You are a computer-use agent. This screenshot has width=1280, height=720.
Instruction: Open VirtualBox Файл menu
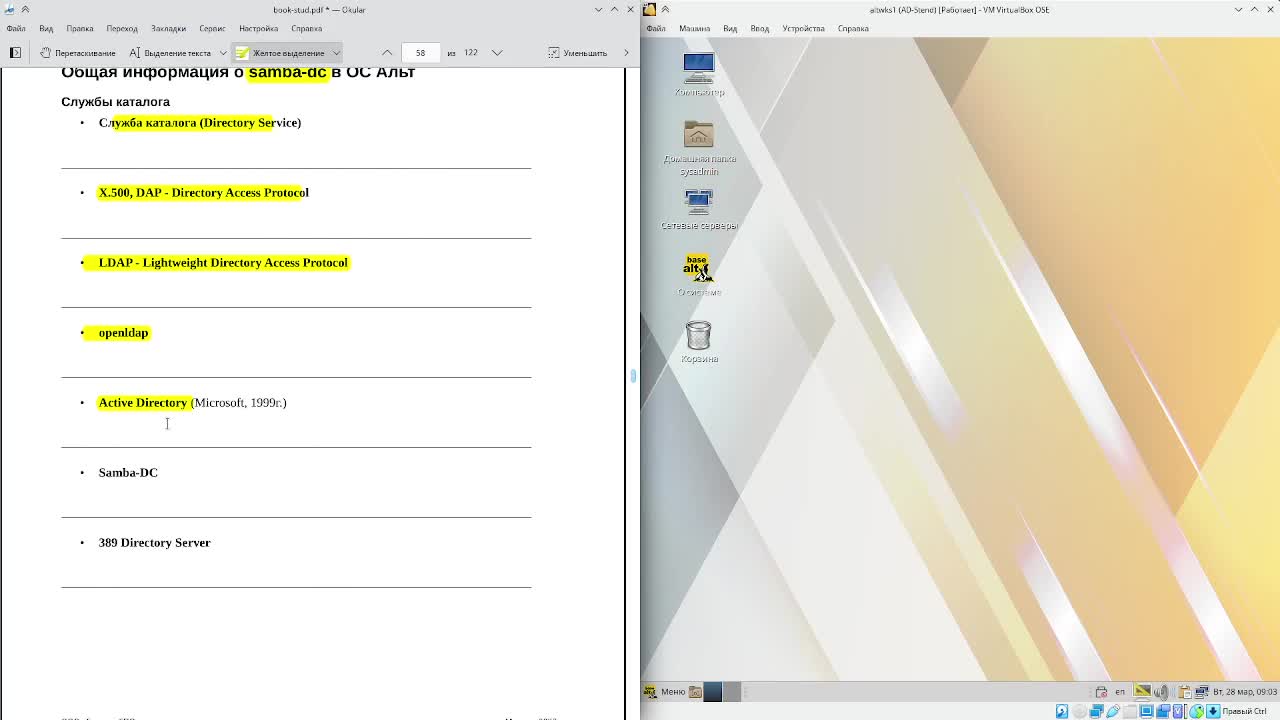(x=656, y=28)
